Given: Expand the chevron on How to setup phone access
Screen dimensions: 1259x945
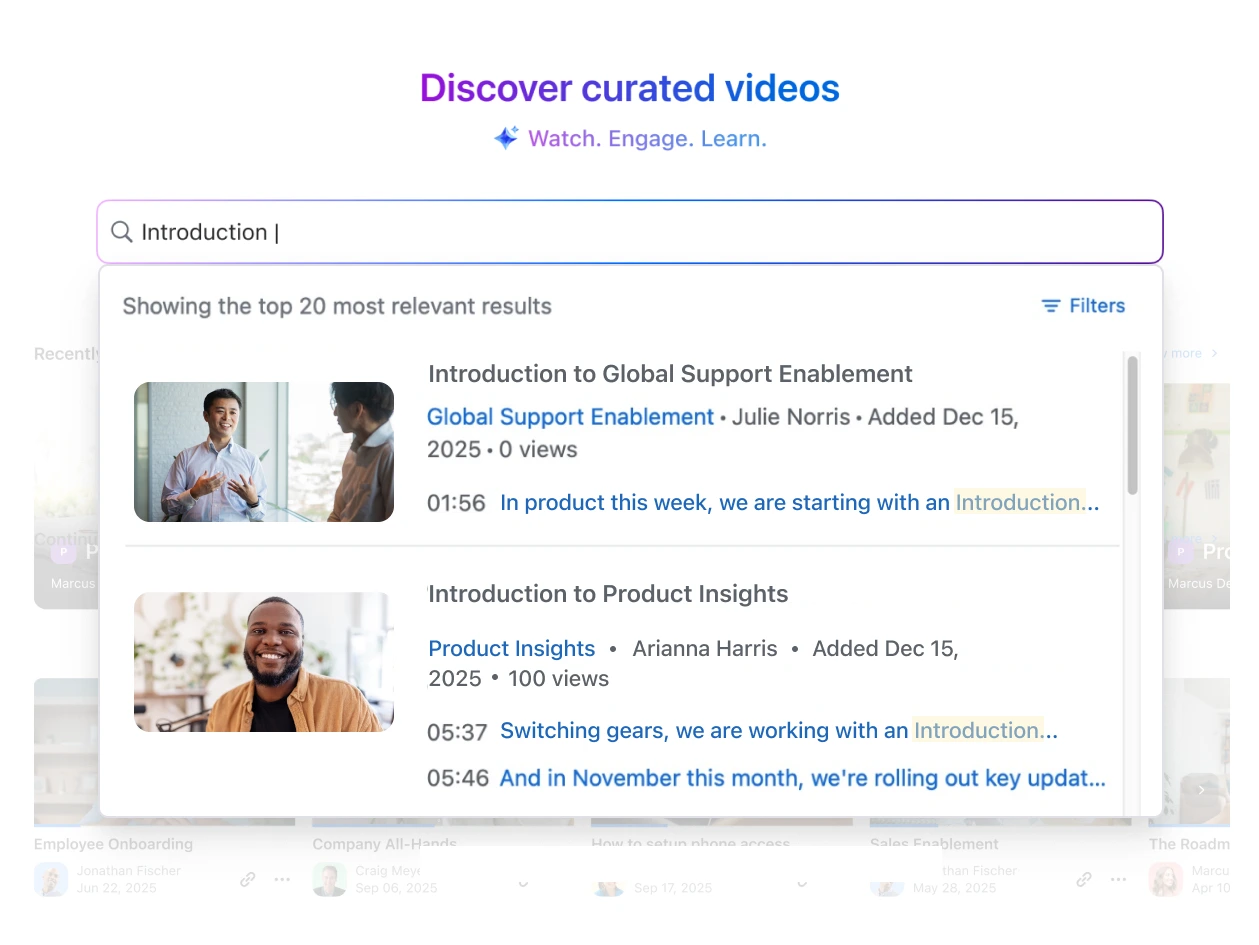Looking at the screenshot, I should (x=801, y=884).
